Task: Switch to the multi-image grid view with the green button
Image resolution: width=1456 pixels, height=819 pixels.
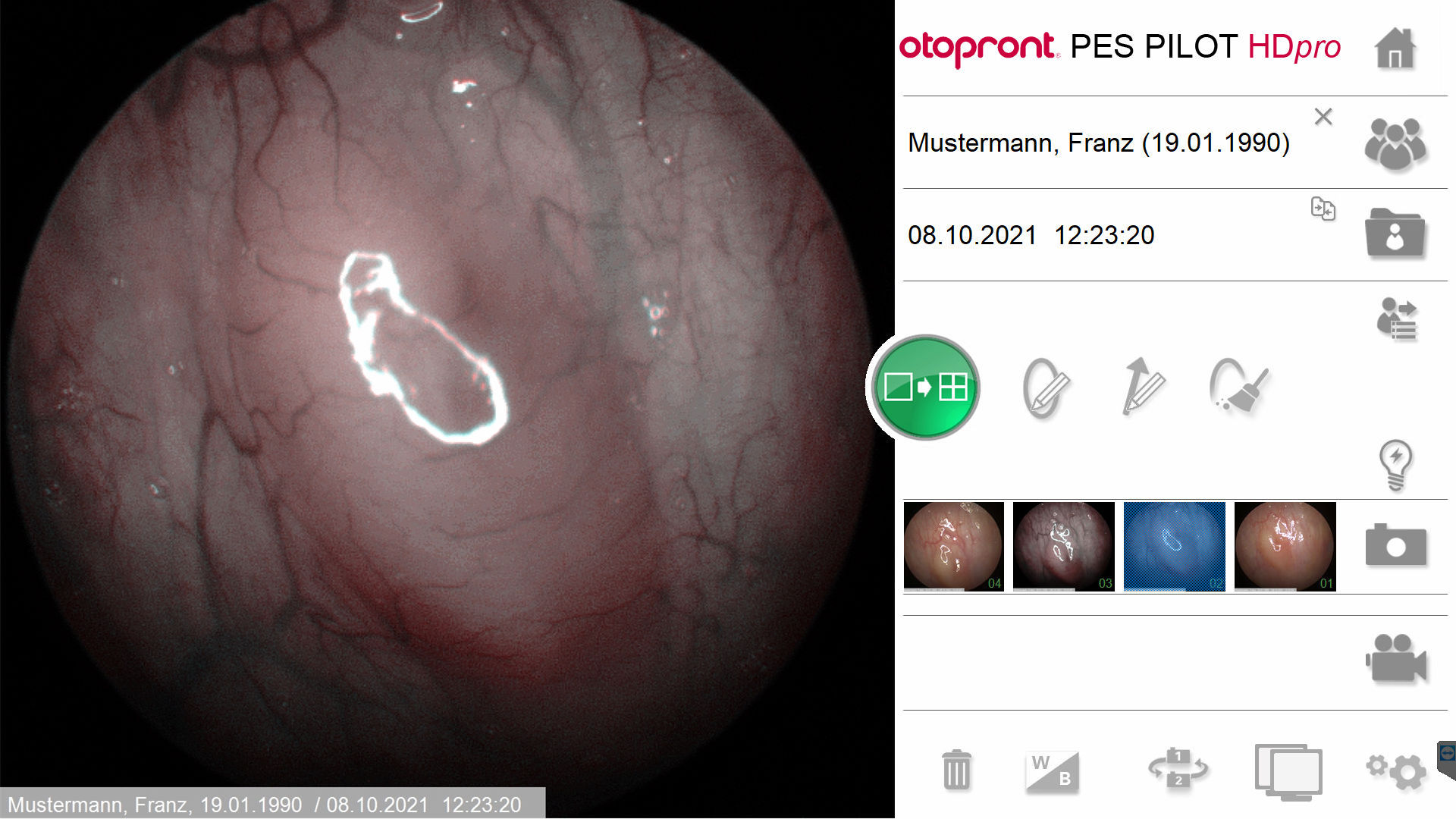Action: click(925, 387)
